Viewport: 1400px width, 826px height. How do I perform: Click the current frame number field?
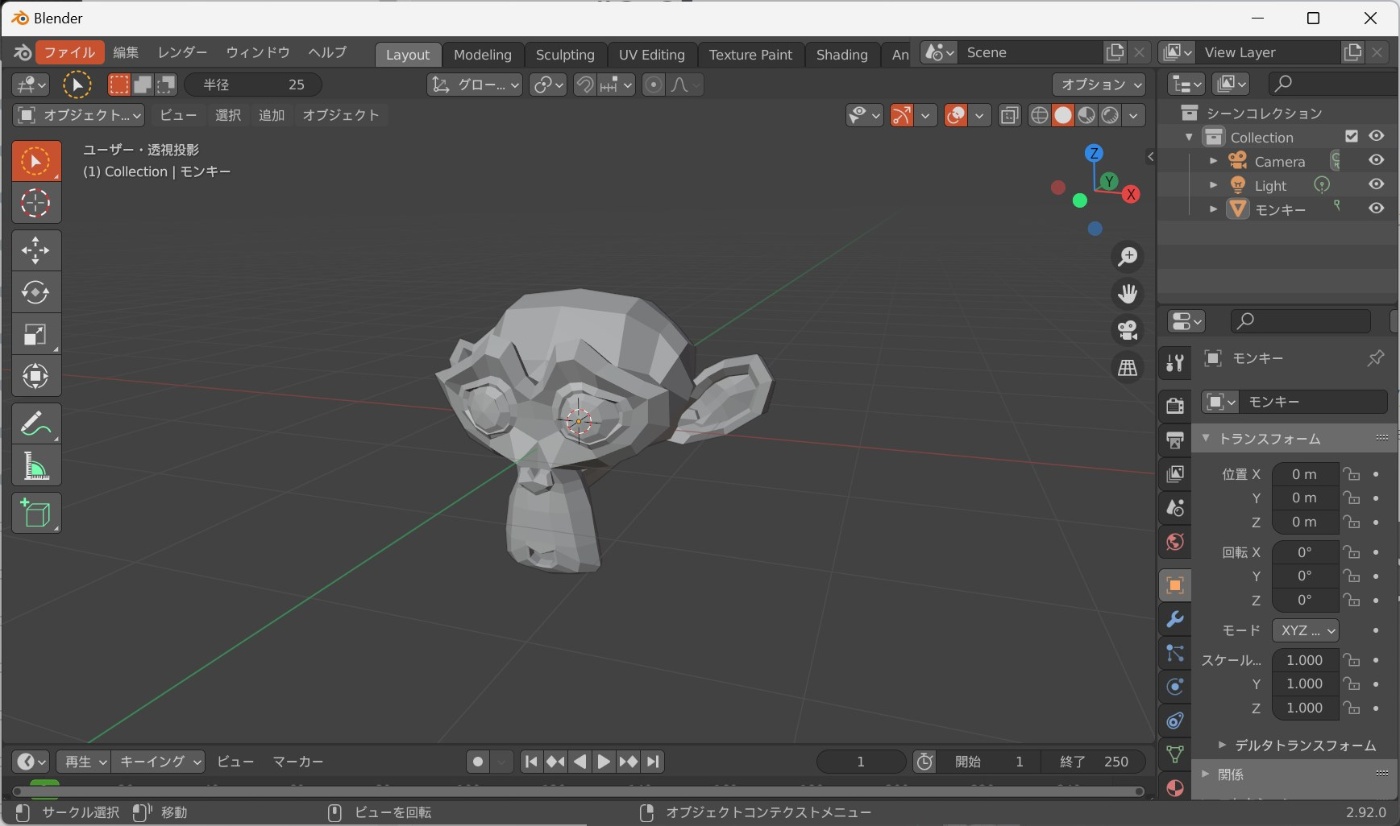[x=861, y=762]
